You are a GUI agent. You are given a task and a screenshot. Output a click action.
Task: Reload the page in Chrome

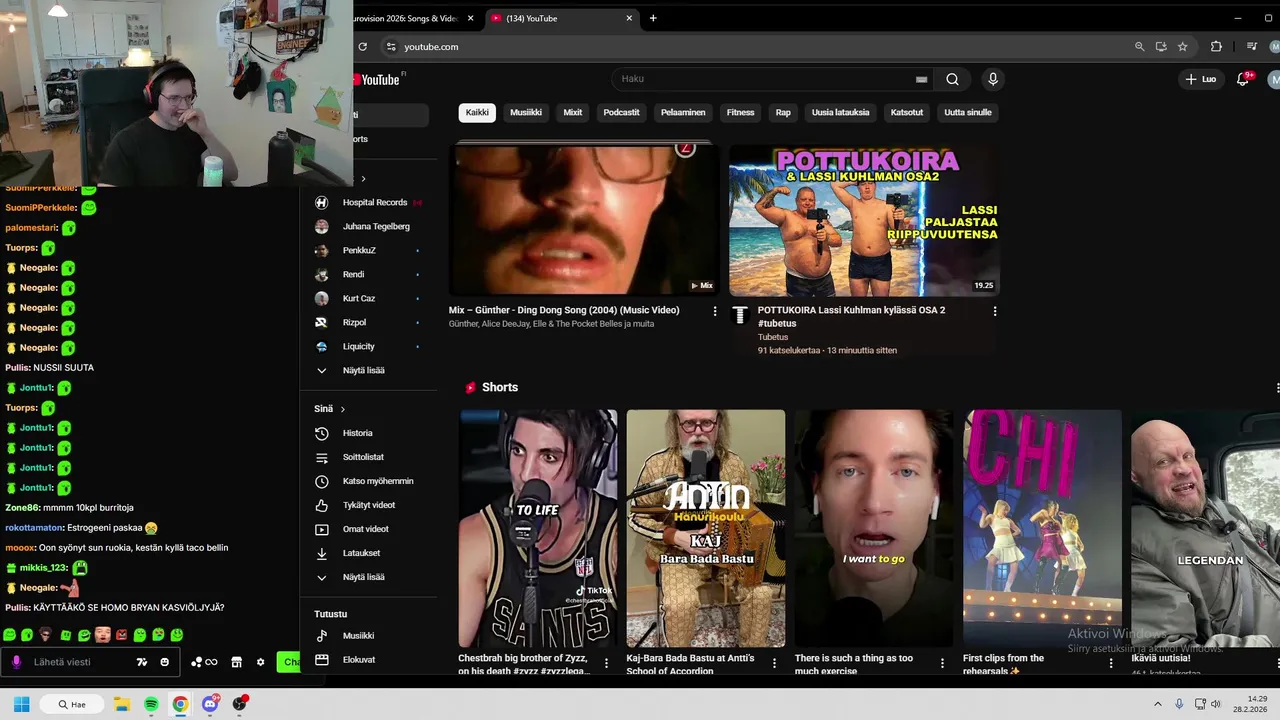coord(362,46)
